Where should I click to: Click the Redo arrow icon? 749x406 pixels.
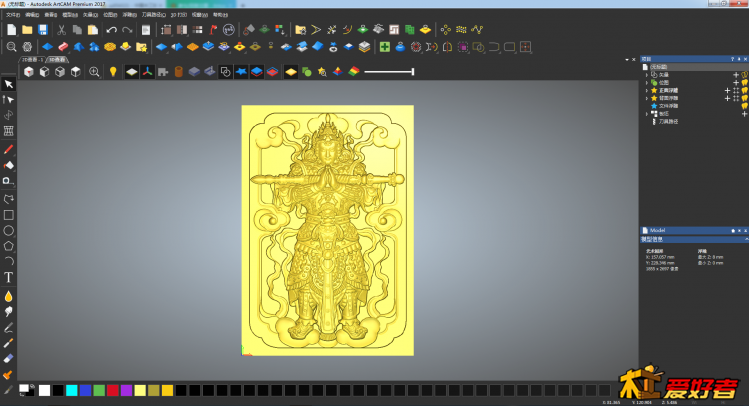coord(127,30)
